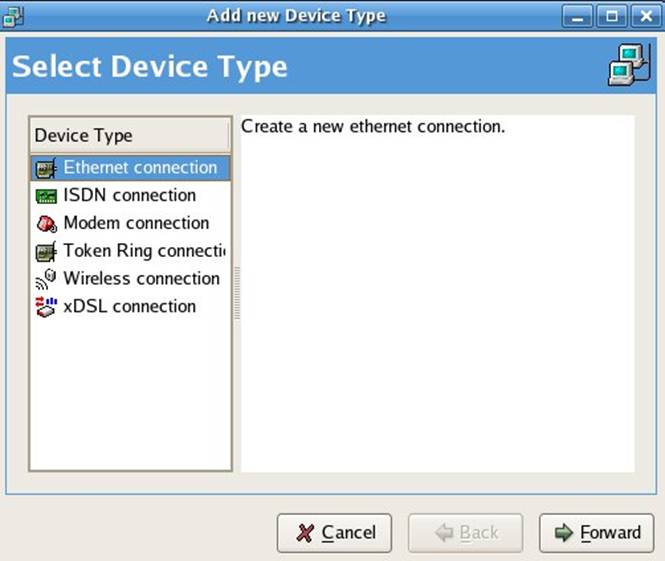Pick the Token Ring connection entry
This screenshot has height=561, width=665.
[x=143, y=251]
